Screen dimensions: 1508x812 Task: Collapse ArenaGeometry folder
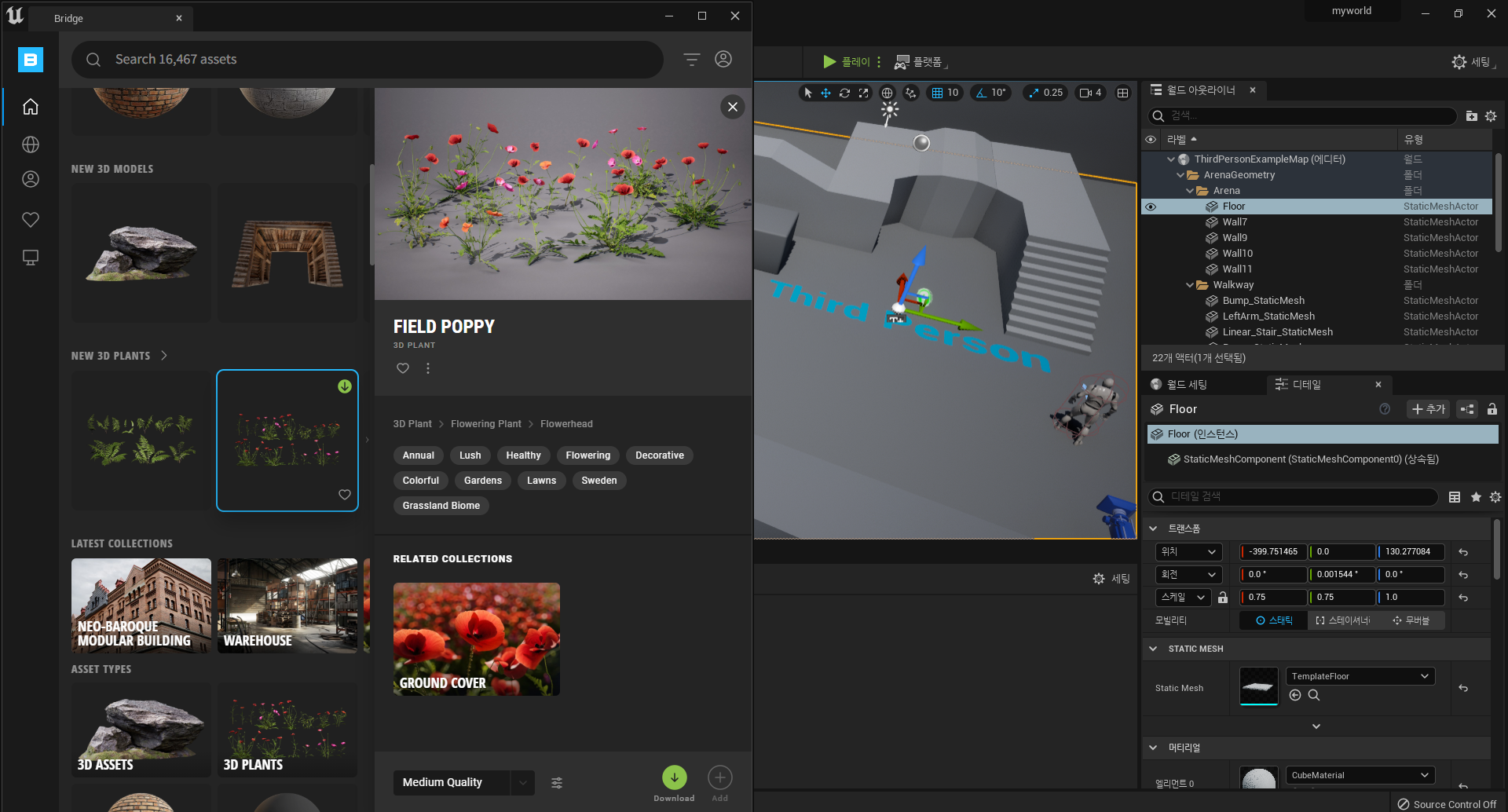coord(1180,175)
